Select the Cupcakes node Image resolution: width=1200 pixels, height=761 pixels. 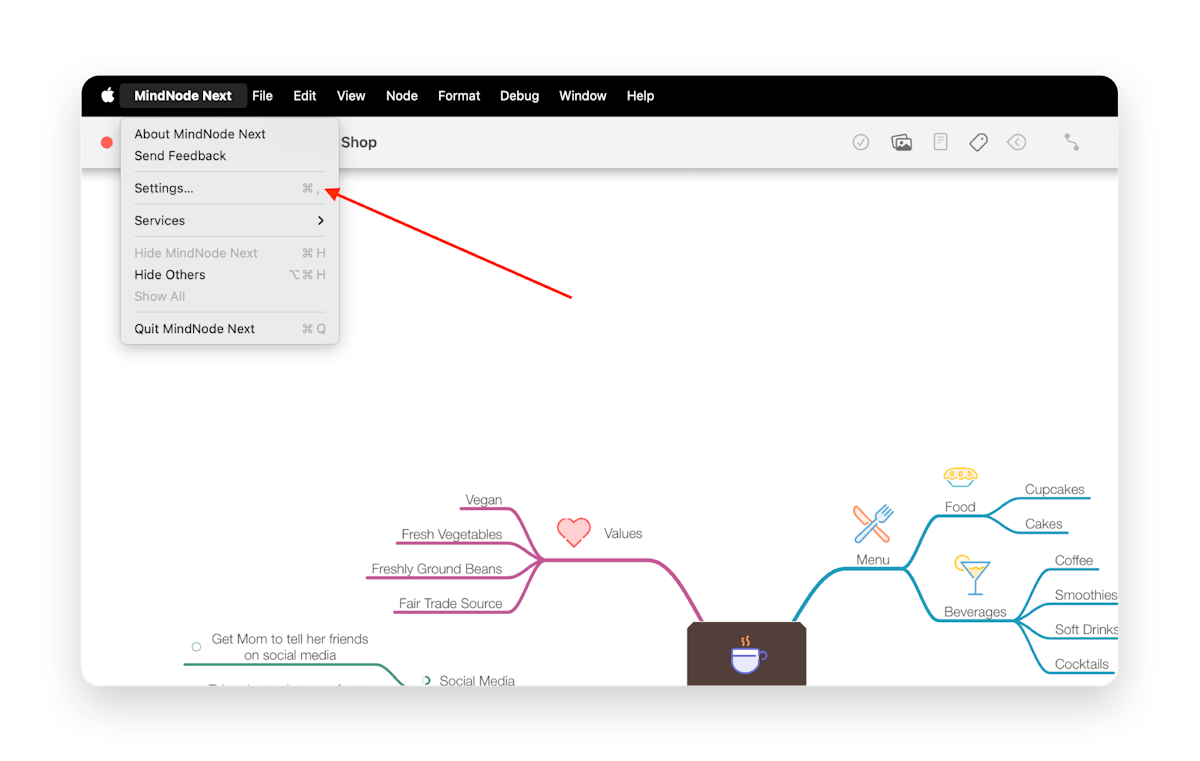click(x=1055, y=489)
